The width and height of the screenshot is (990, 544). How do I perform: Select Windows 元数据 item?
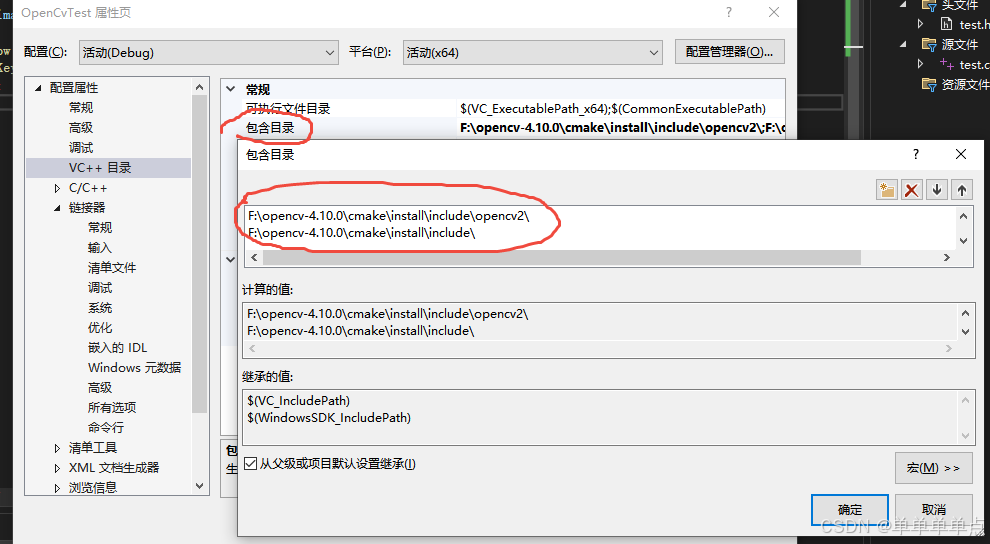tap(134, 368)
